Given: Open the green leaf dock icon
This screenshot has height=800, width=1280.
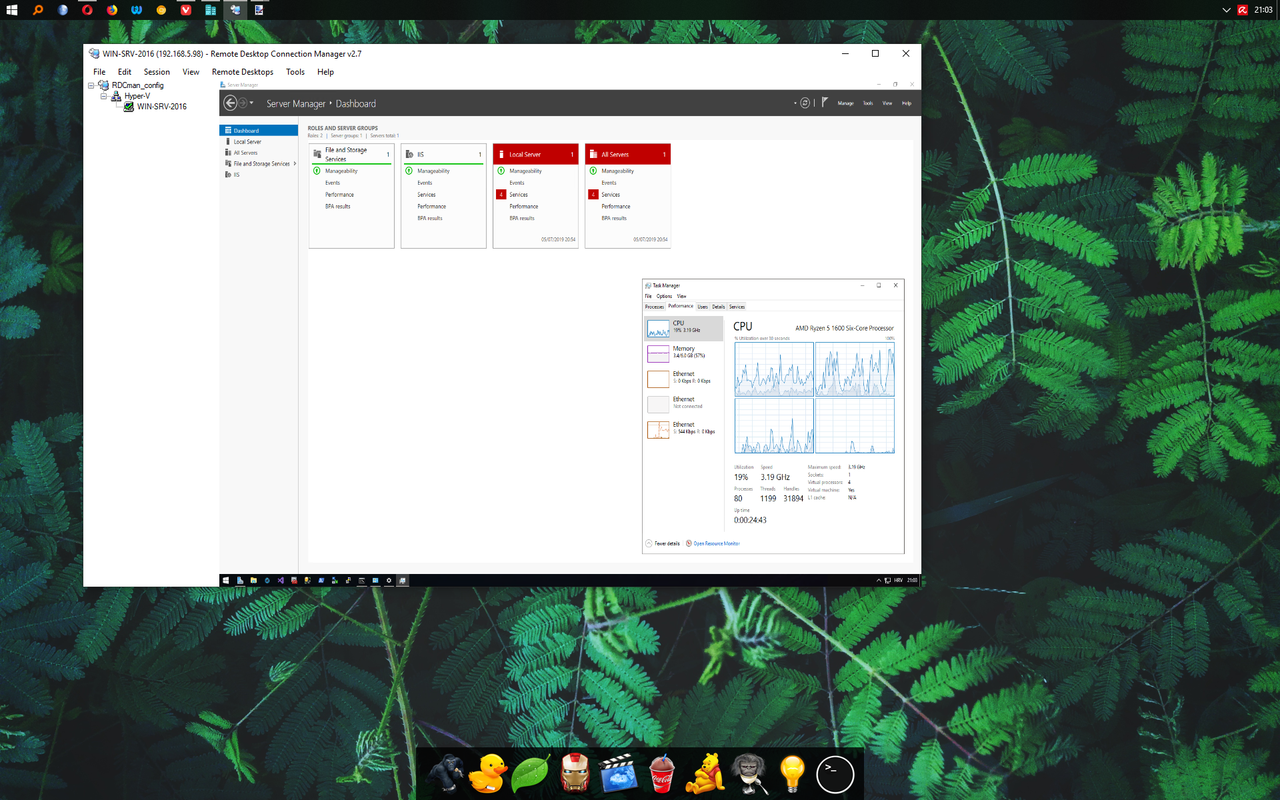Looking at the screenshot, I should 531,774.
